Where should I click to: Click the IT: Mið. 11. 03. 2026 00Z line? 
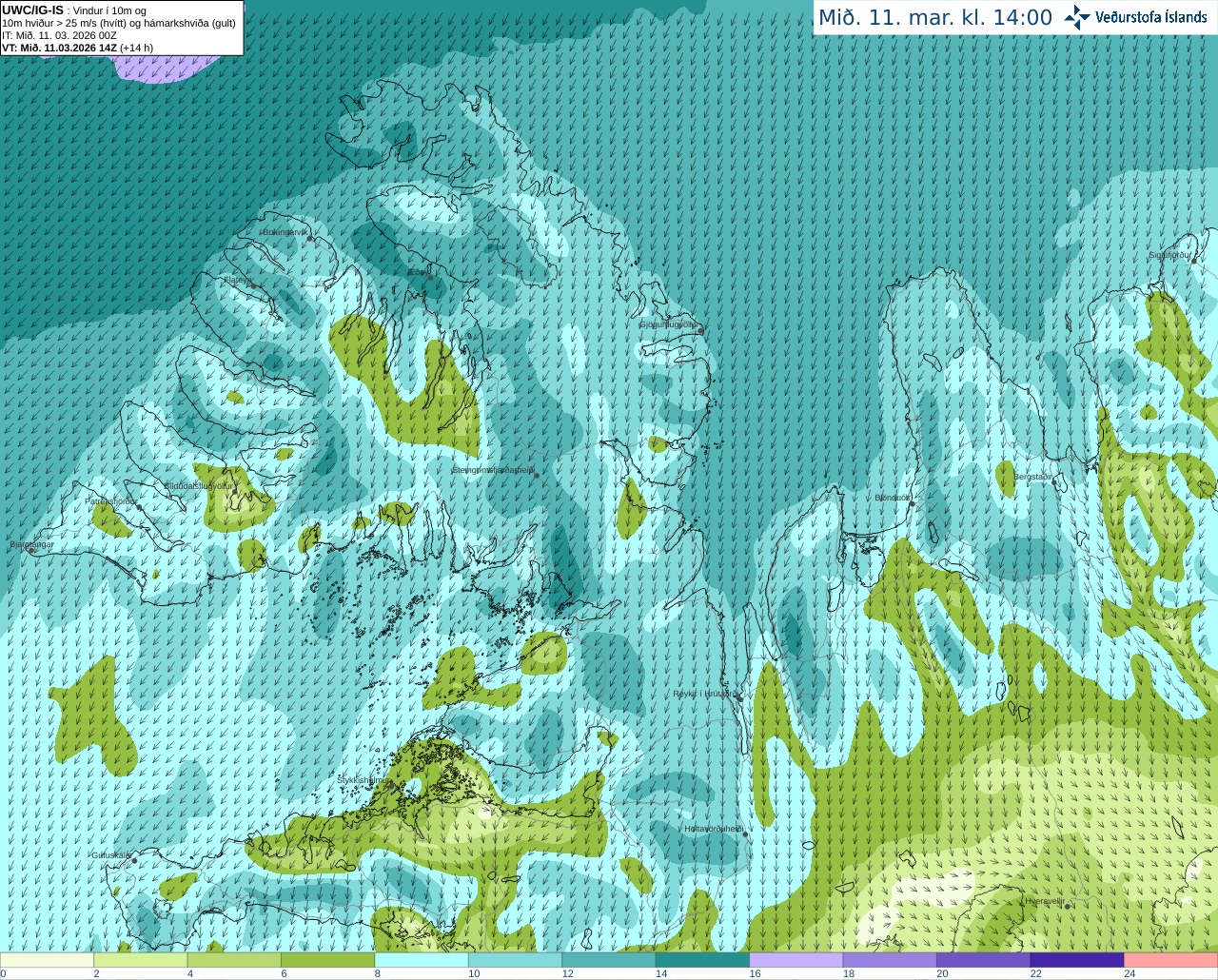[x=59, y=35]
